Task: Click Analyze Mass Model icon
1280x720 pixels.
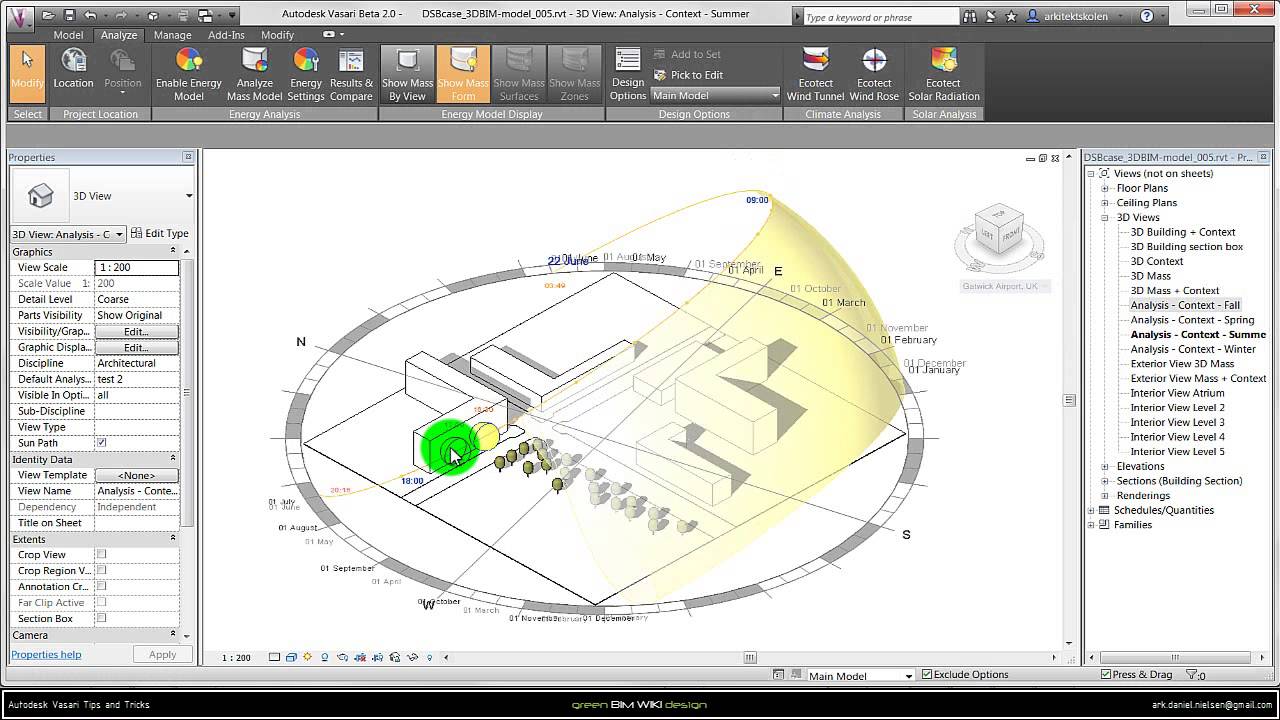Action: coord(254,75)
